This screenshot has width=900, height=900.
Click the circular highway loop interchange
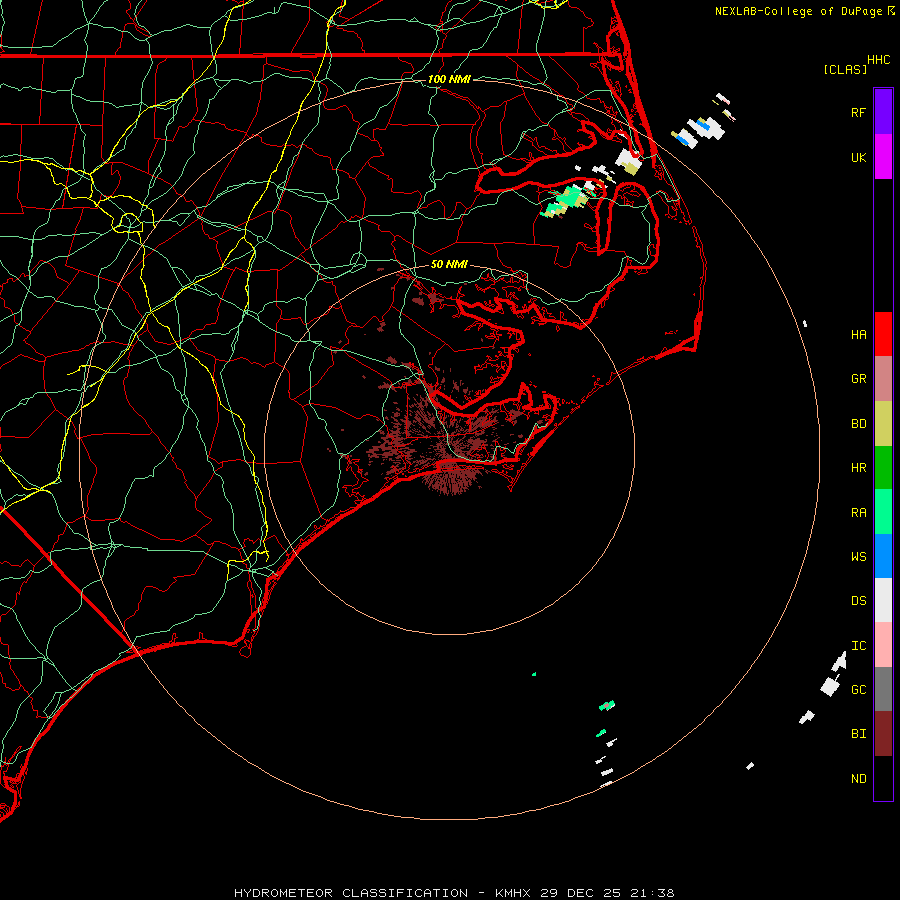pos(129,222)
